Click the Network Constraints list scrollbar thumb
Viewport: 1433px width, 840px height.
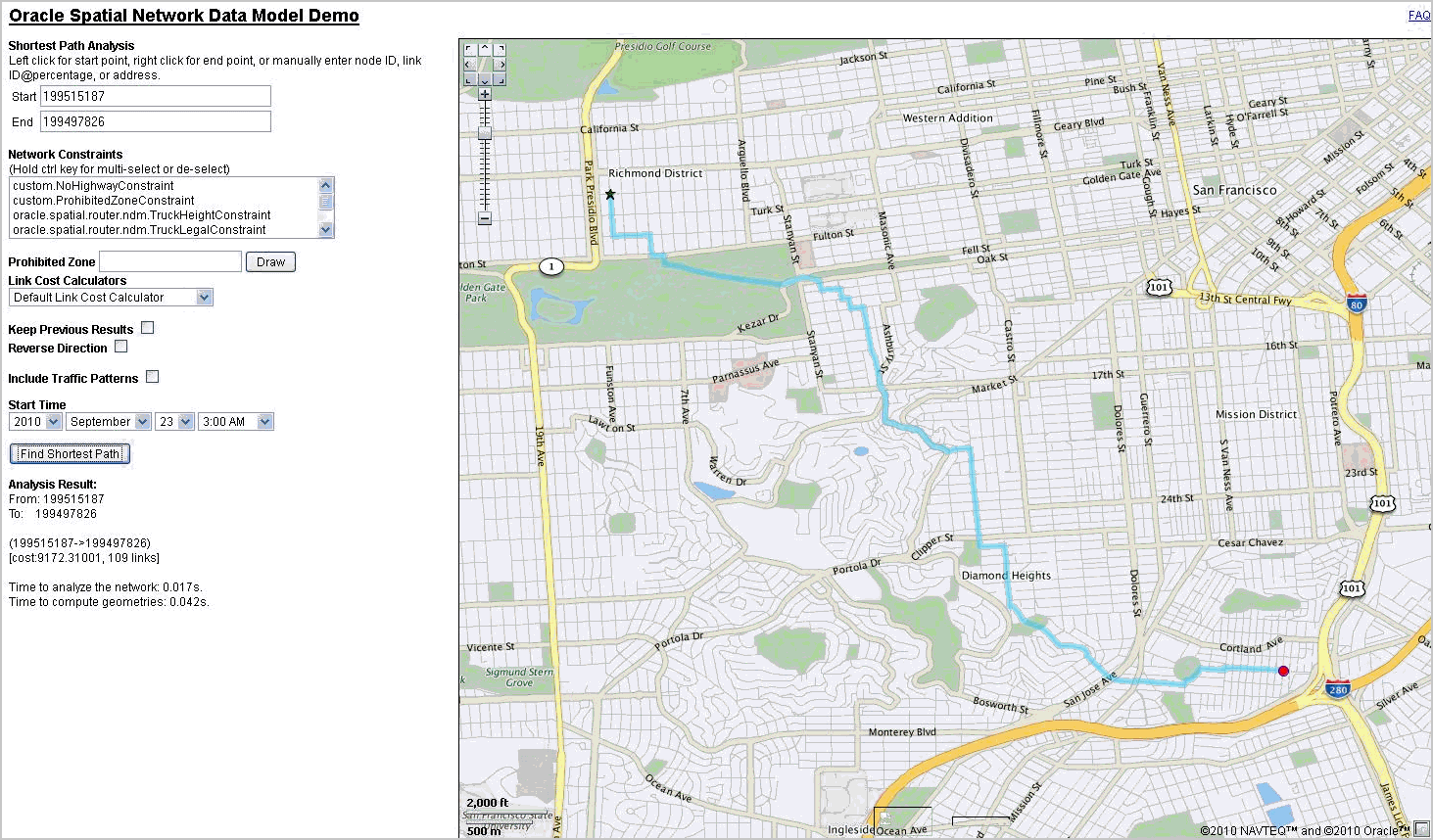[326, 202]
